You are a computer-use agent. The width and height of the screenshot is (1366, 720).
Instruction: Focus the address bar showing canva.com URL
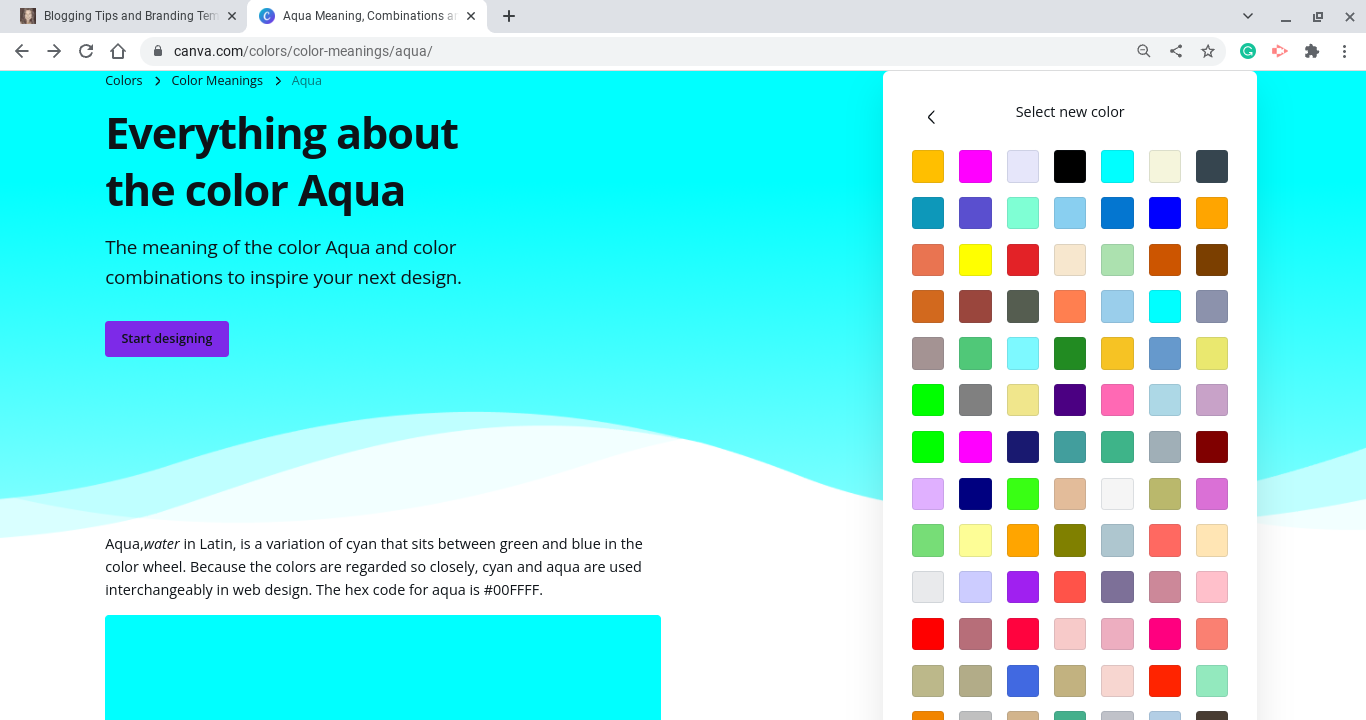[x=640, y=51]
